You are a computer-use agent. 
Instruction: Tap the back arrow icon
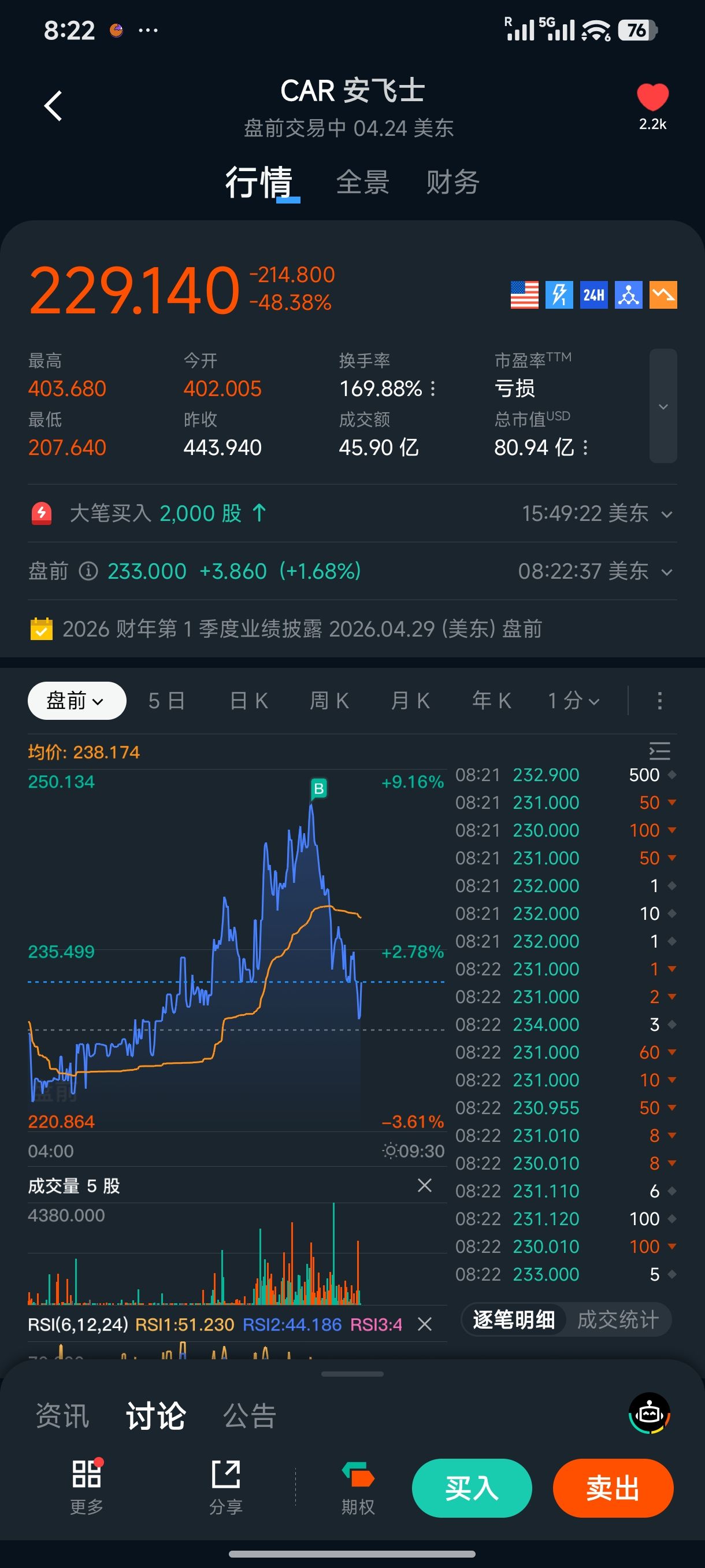click(x=54, y=106)
